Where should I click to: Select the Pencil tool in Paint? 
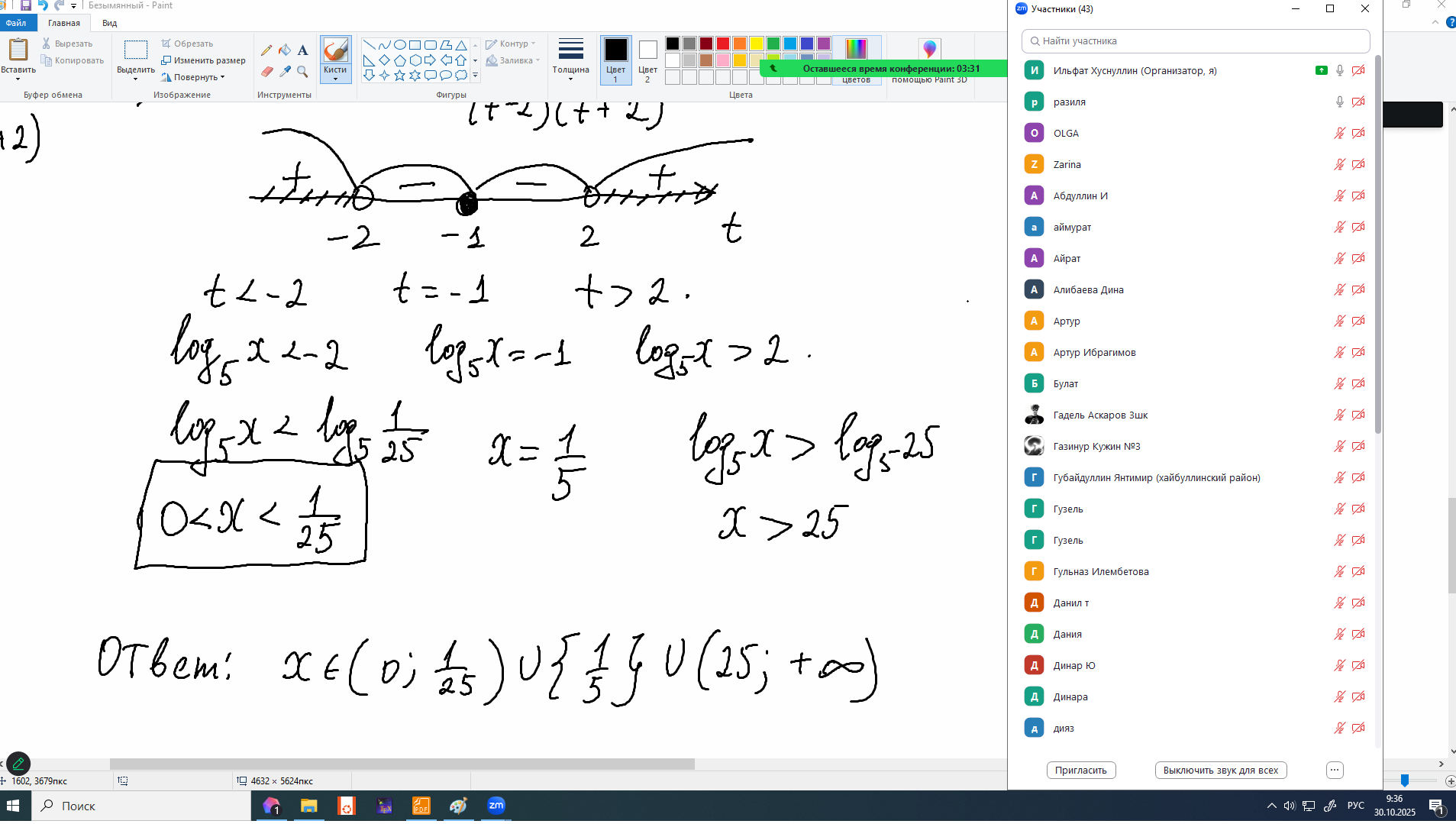(266, 50)
